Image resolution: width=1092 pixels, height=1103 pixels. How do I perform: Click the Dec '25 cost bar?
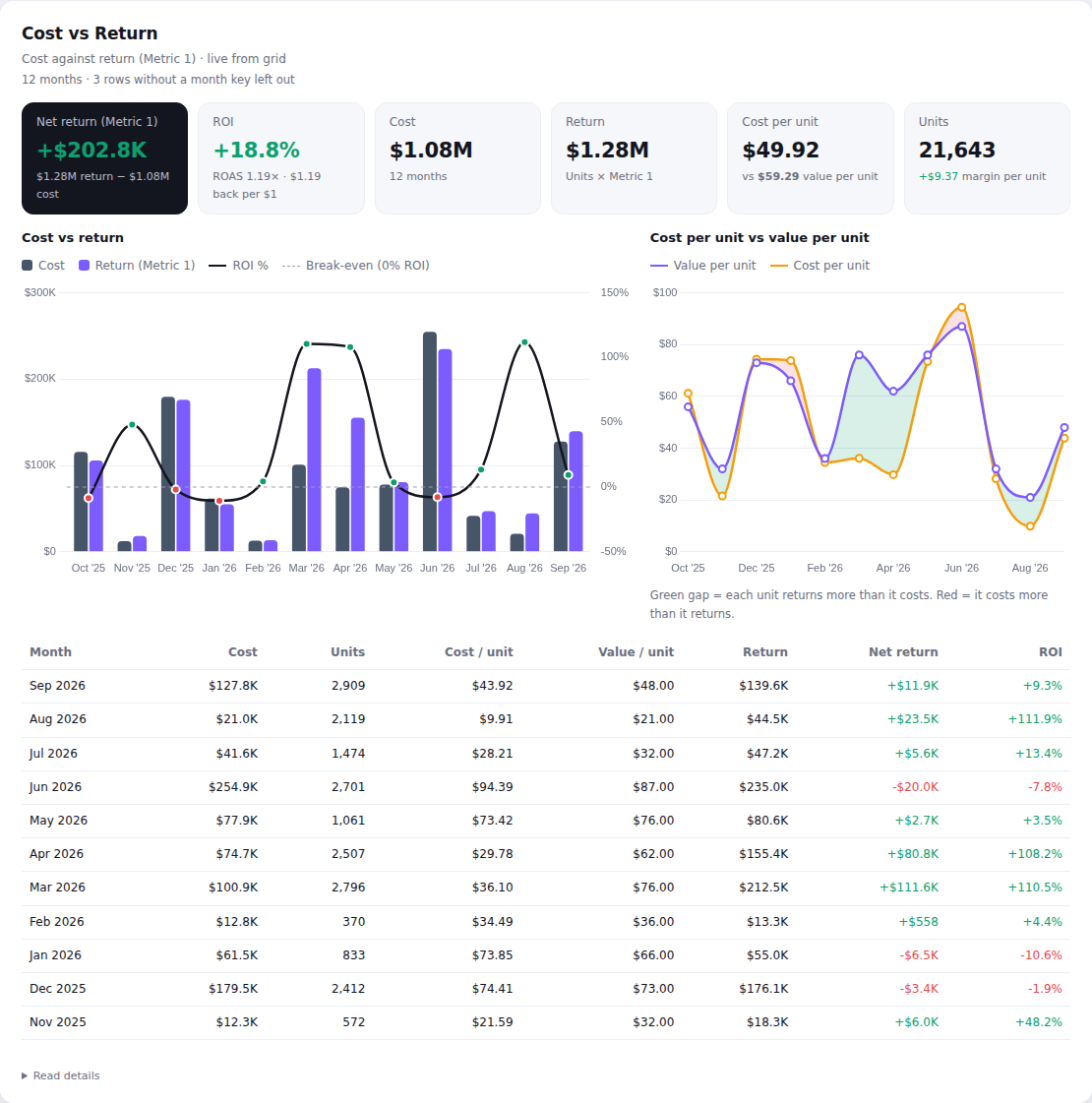(x=168, y=474)
